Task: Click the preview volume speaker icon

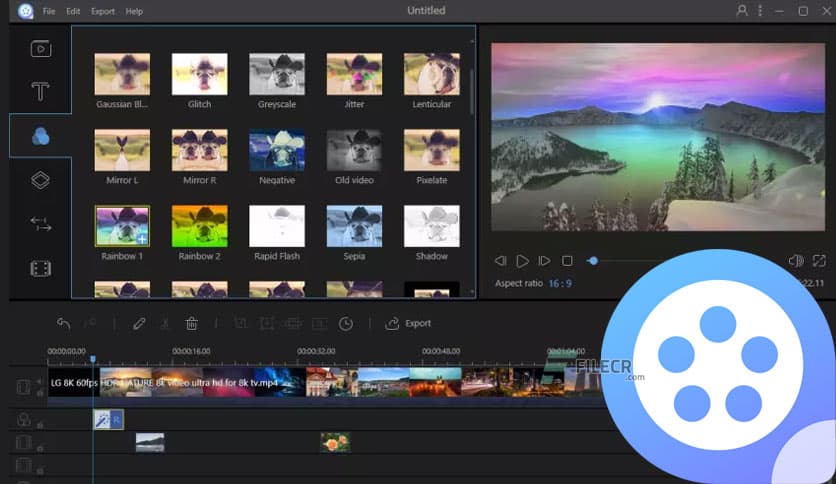Action: pos(796,261)
